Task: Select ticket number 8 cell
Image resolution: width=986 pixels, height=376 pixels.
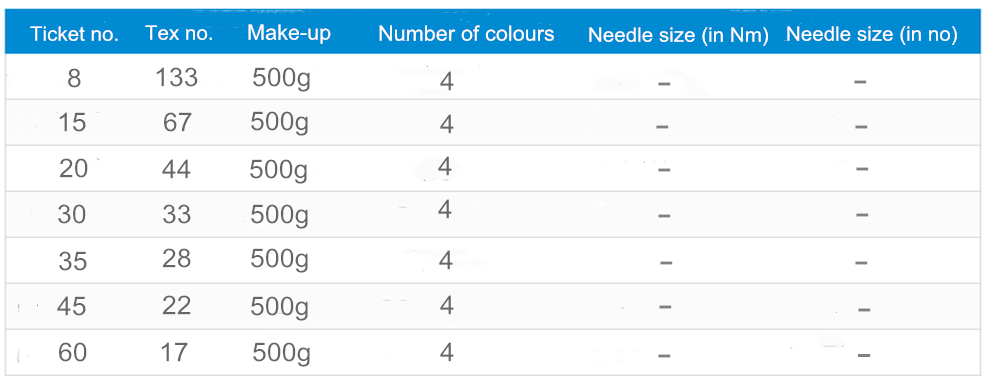Action: (74, 79)
